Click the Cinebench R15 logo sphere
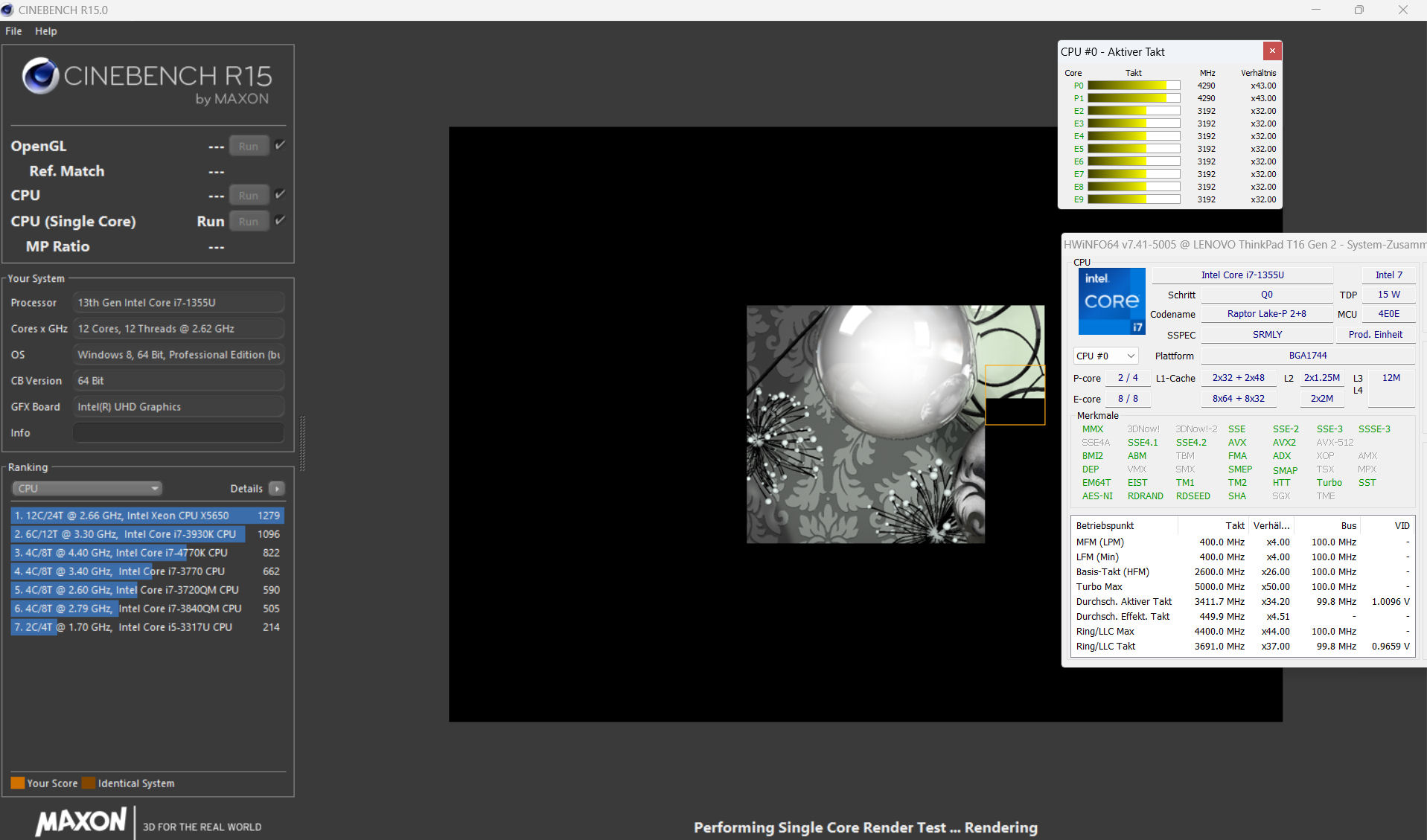 pyautogui.click(x=40, y=76)
